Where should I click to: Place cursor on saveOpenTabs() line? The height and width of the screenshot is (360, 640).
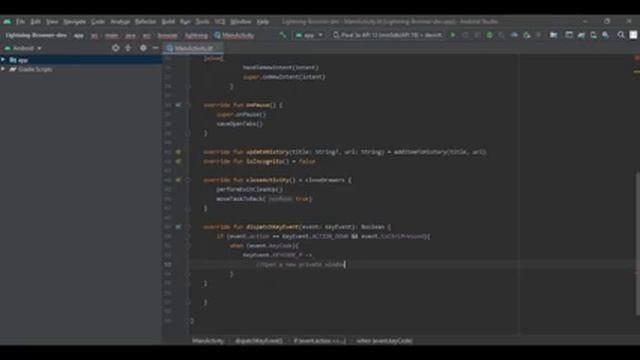point(240,124)
